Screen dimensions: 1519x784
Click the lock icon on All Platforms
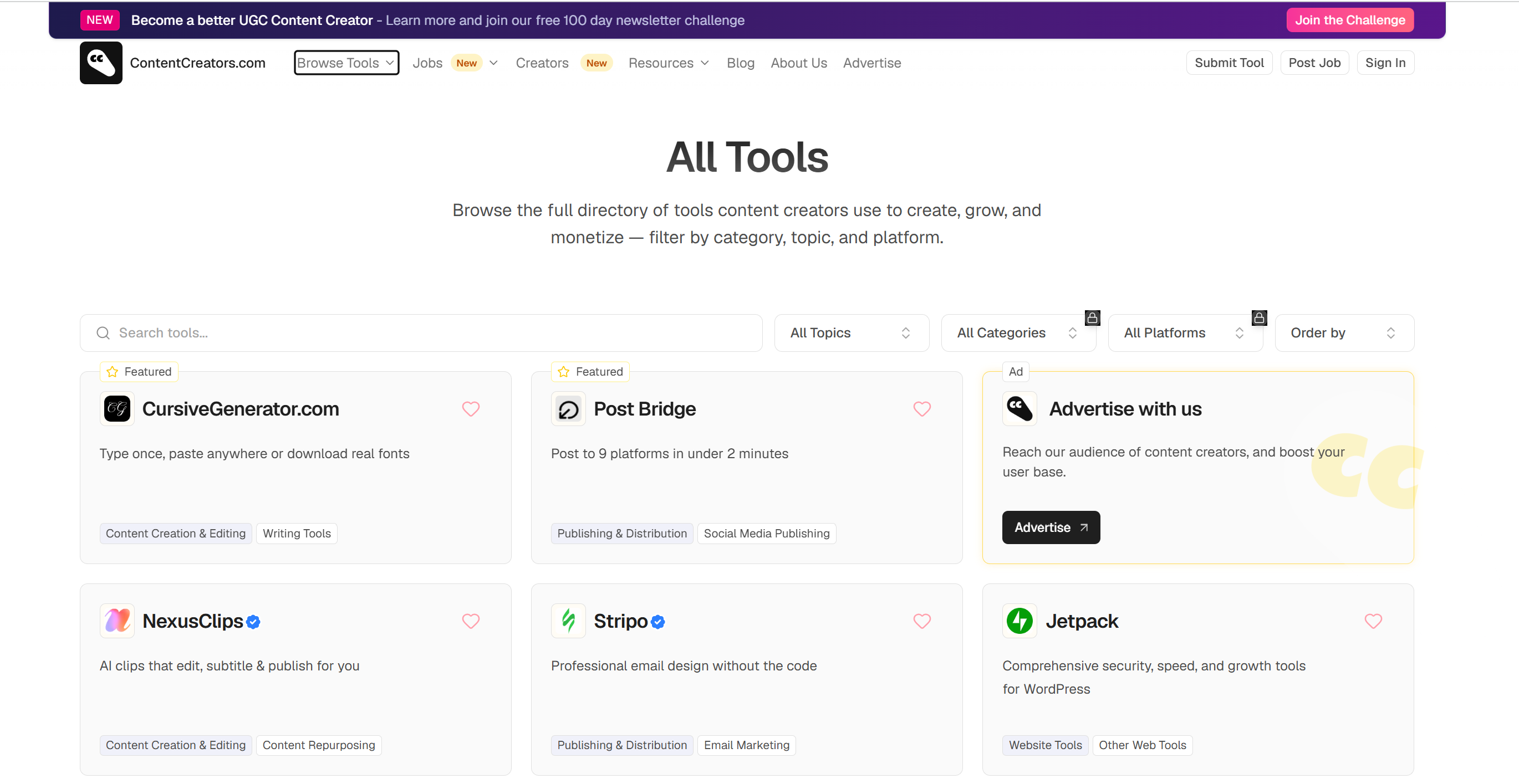click(1259, 317)
